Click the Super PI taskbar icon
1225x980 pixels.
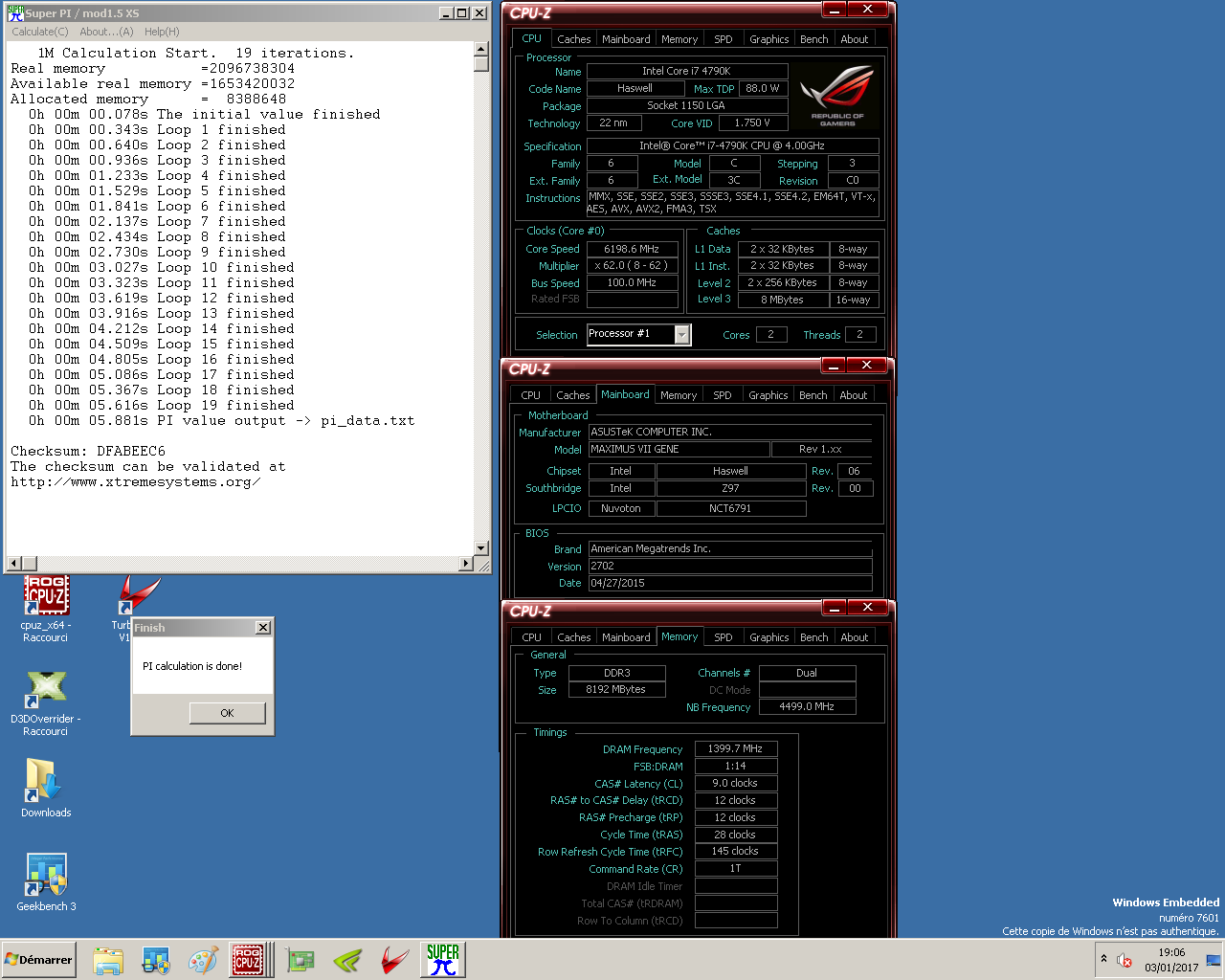[443, 960]
